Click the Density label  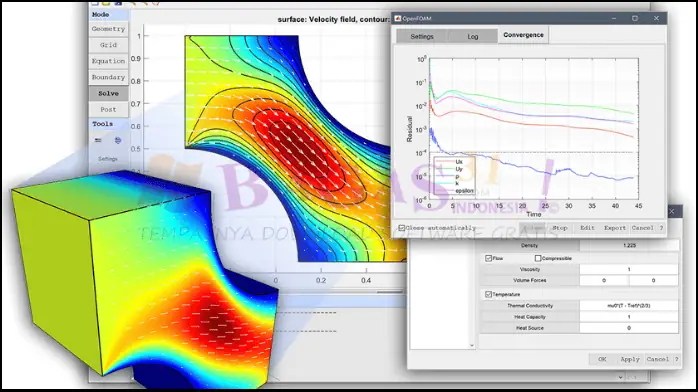coord(529,246)
